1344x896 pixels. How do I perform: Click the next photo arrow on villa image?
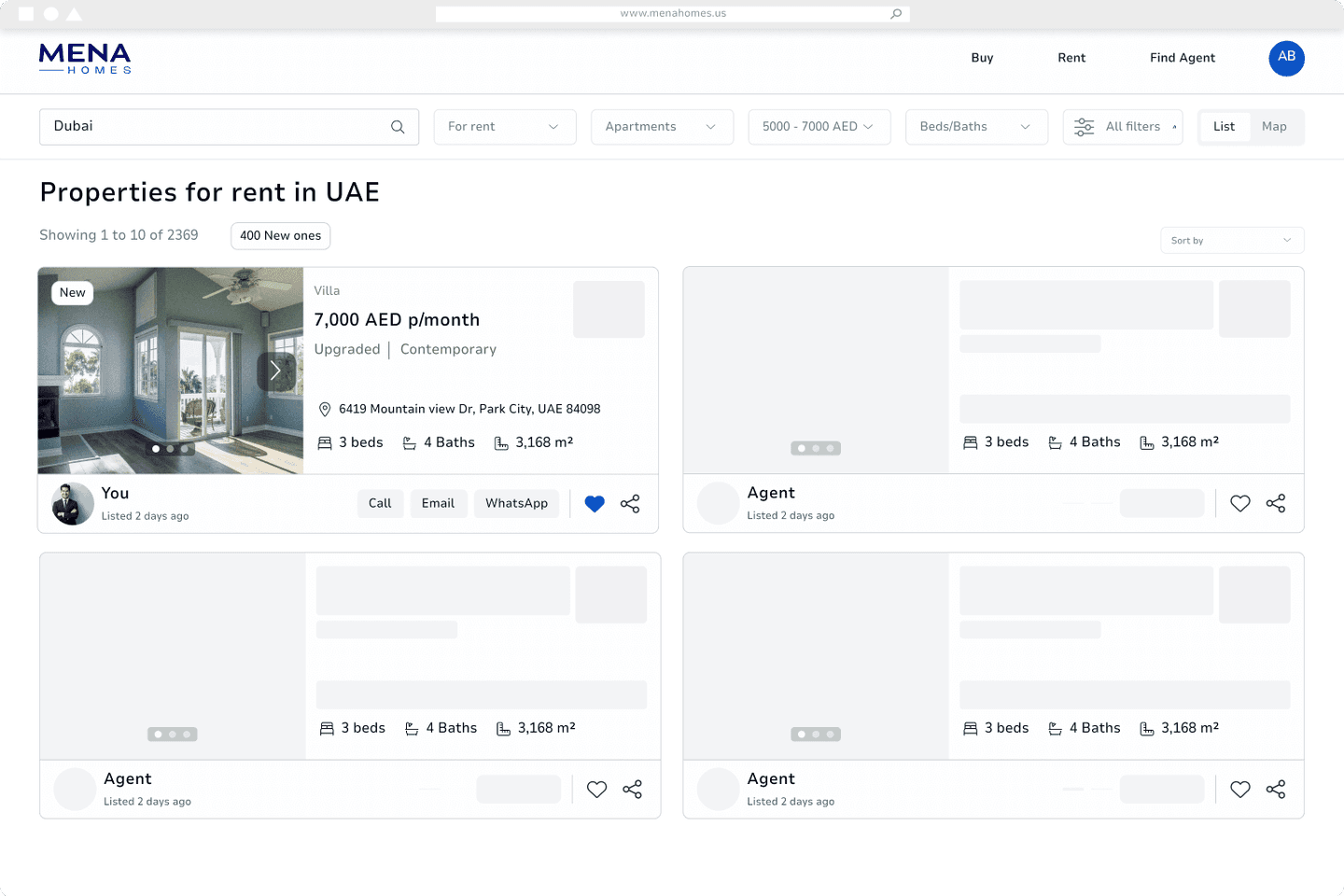[275, 371]
